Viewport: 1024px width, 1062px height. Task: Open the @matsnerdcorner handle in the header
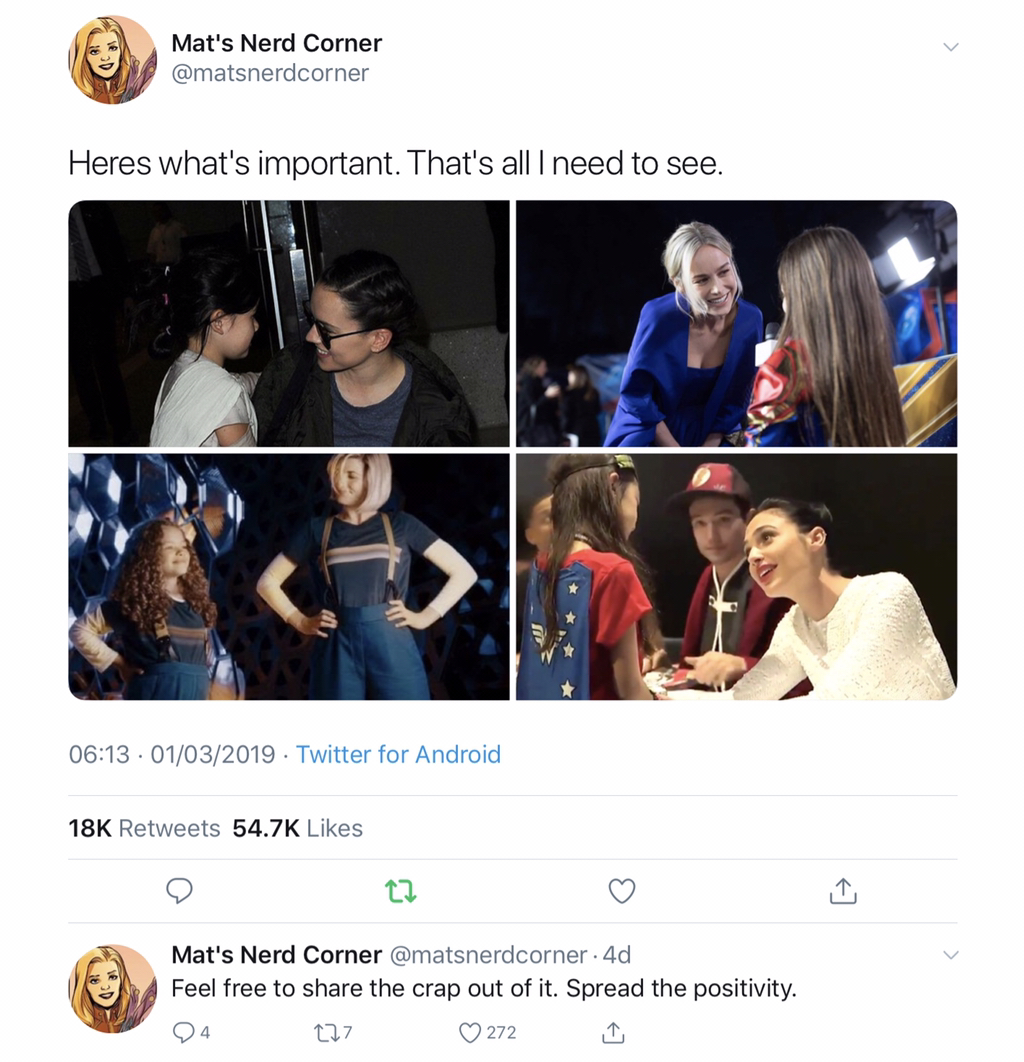(270, 72)
